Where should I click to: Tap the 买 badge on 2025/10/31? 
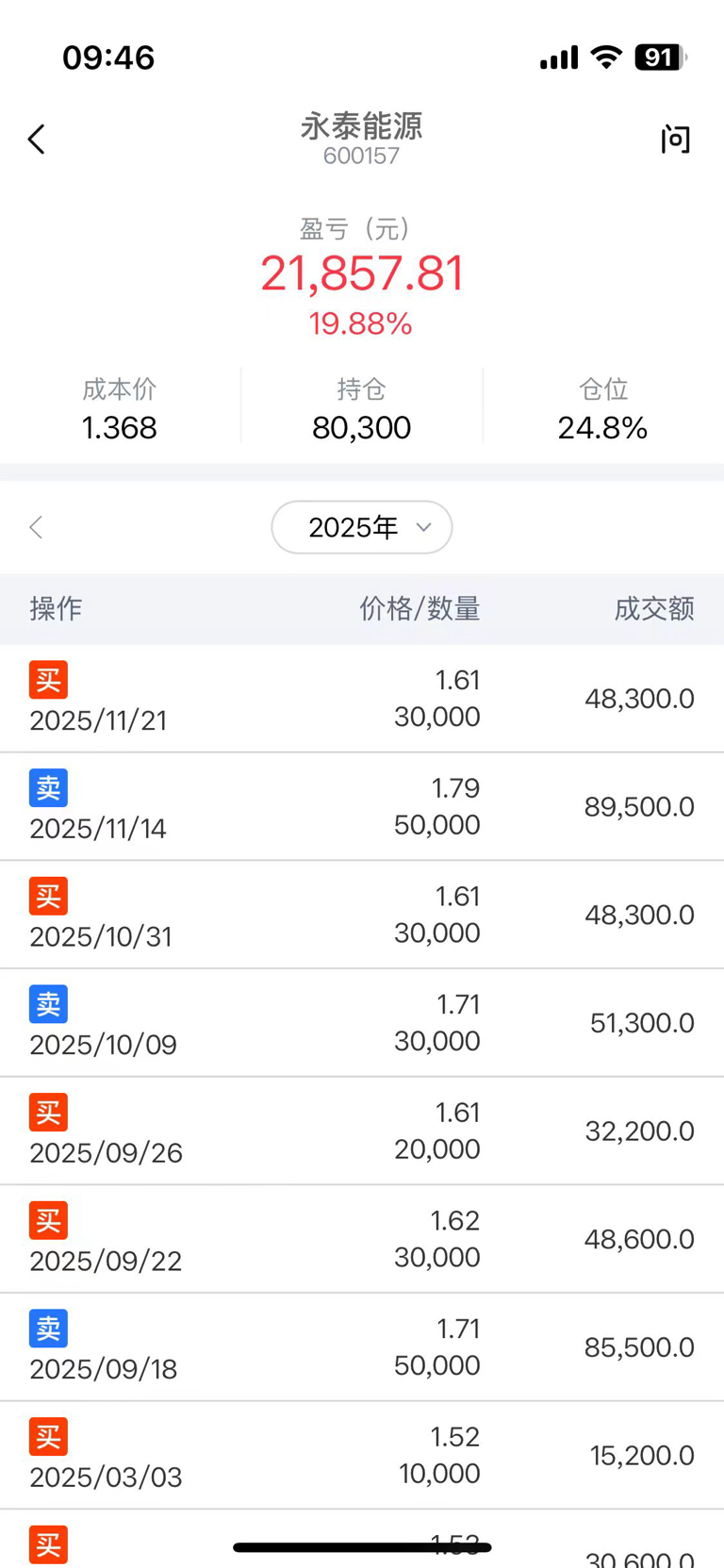tap(48, 896)
